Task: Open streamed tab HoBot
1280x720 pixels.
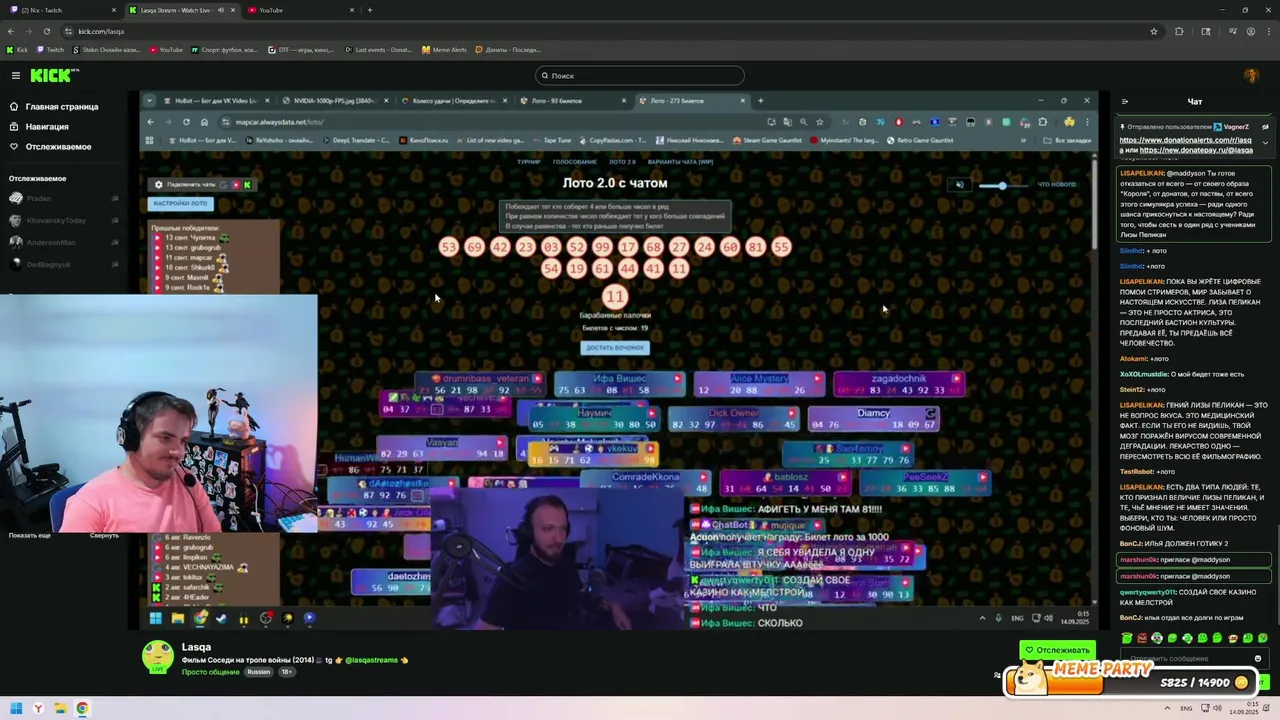Action: pyautogui.click(x=216, y=100)
